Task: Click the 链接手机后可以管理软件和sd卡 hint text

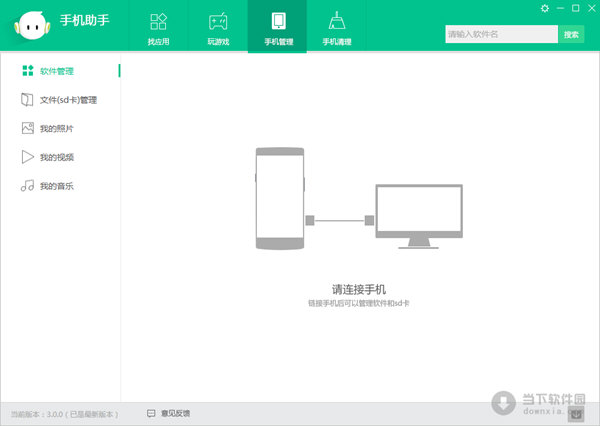Action: tap(359, 303)
